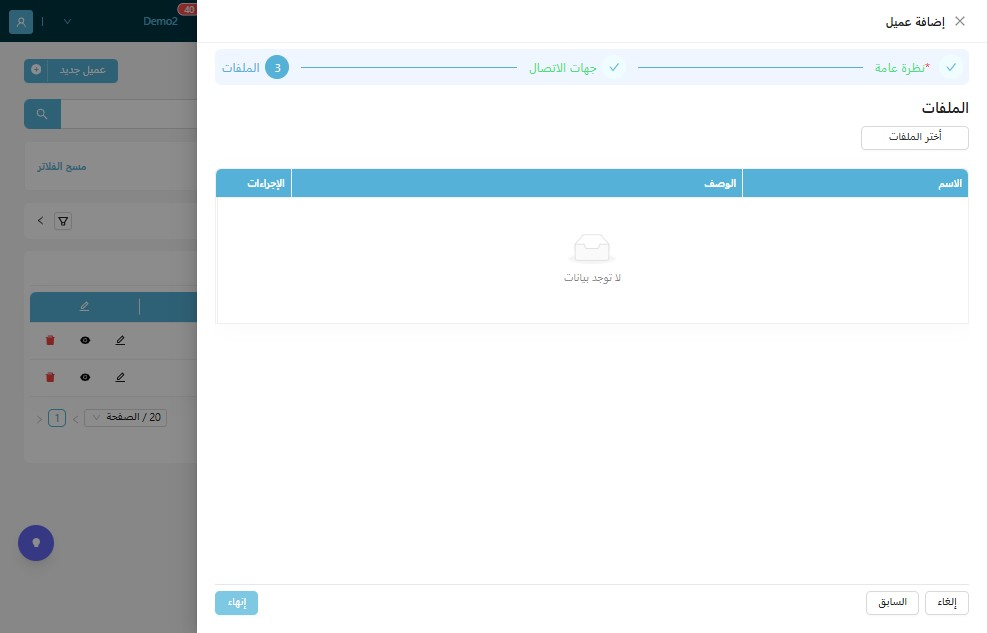The height and width of the screenshot is (633, 987).
Task: Close the إضافة عميل drawer with X icon
Action: pos(959,21)
